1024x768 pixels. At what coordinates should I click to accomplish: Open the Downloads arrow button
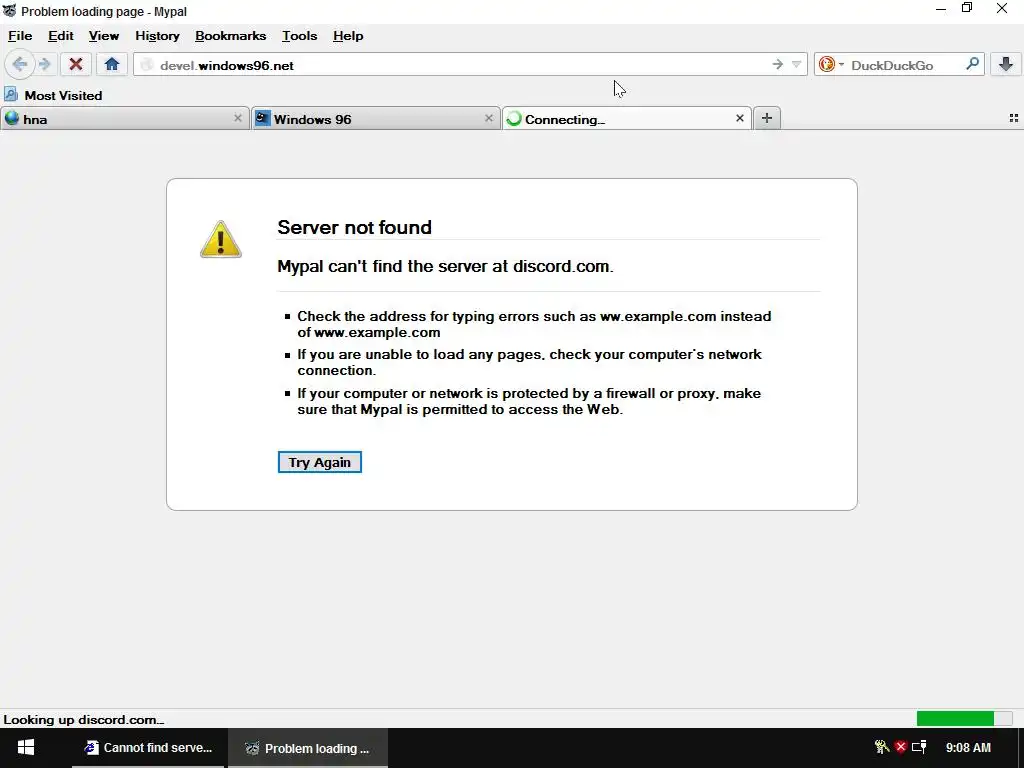(x=1006, y=64)
